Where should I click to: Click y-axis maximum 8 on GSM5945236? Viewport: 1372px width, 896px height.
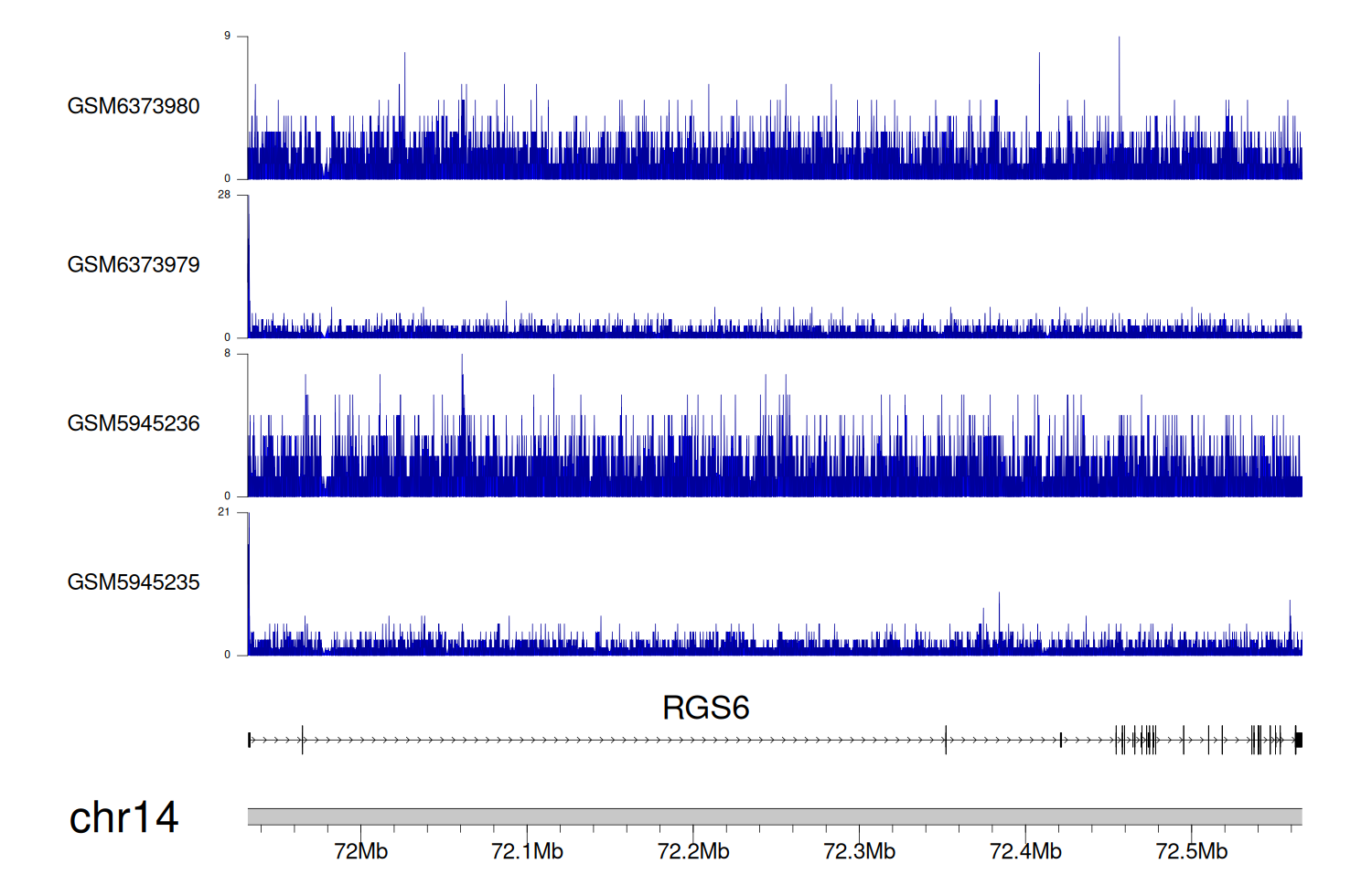(227, 353)
